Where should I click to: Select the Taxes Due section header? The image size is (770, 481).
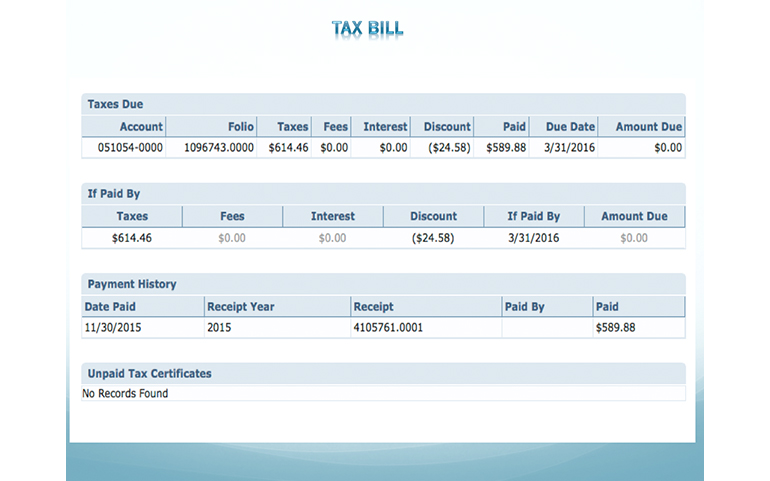pos(116,104)
